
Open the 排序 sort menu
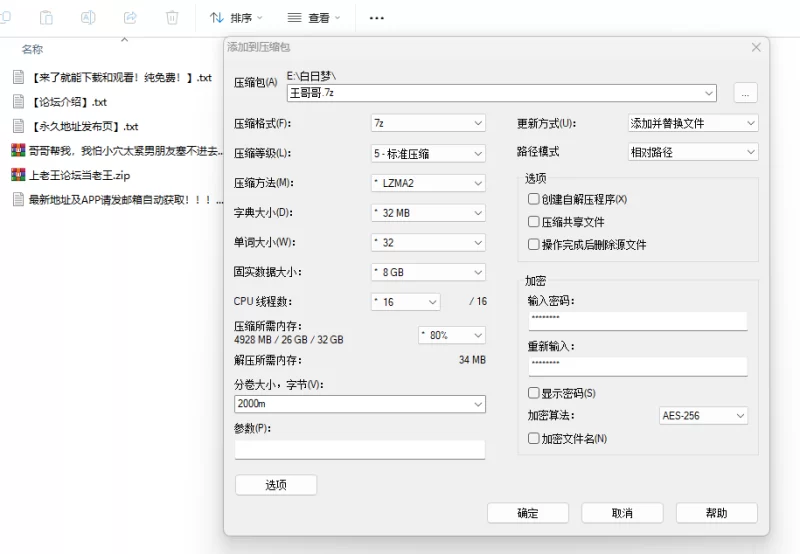tap(236, 18)
